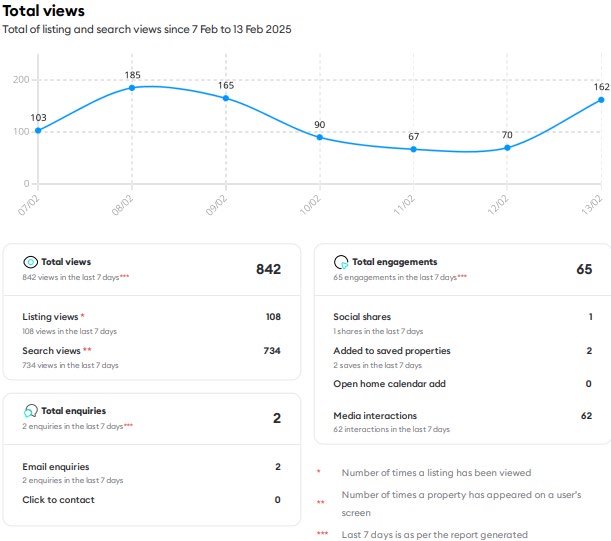
Task: Click the Listing views row label
Action: [51, 317]
